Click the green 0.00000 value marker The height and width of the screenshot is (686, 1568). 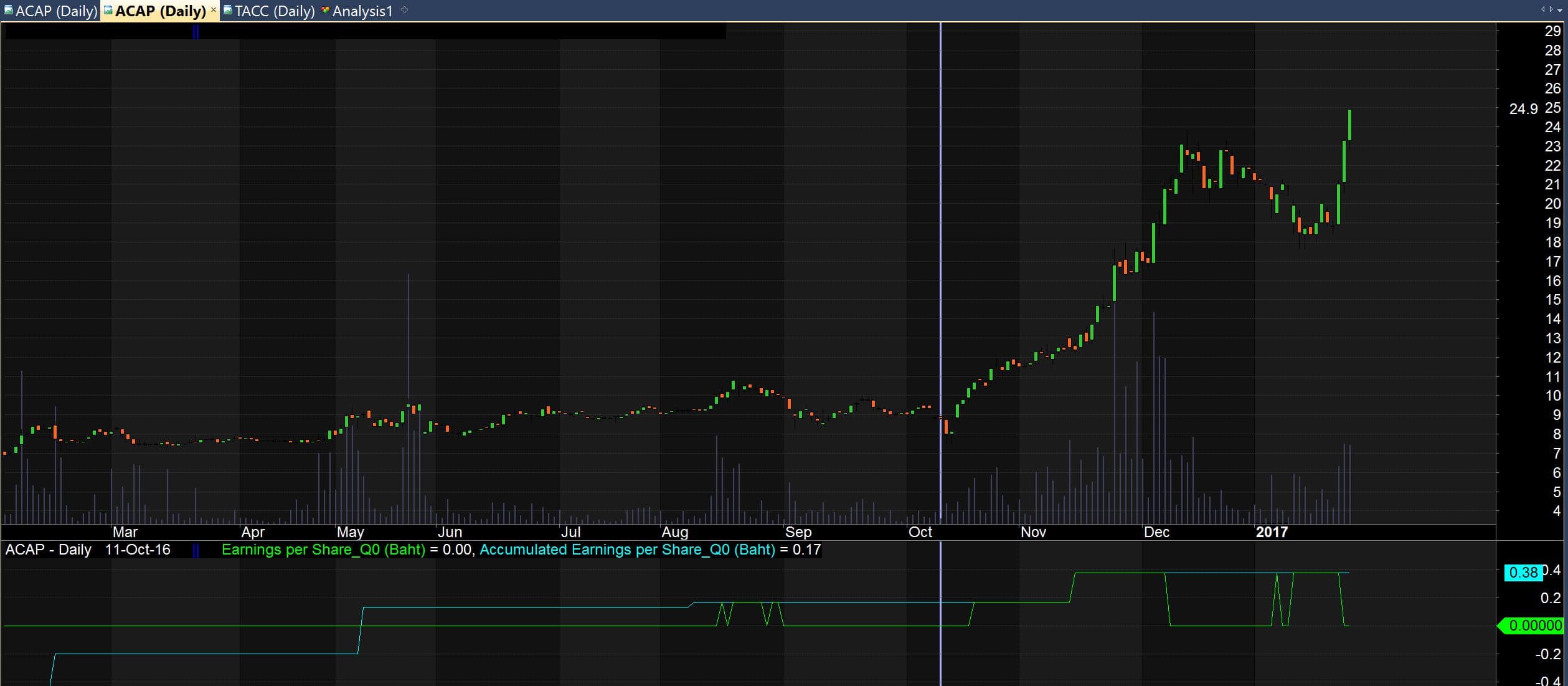tap(1534, 625)
